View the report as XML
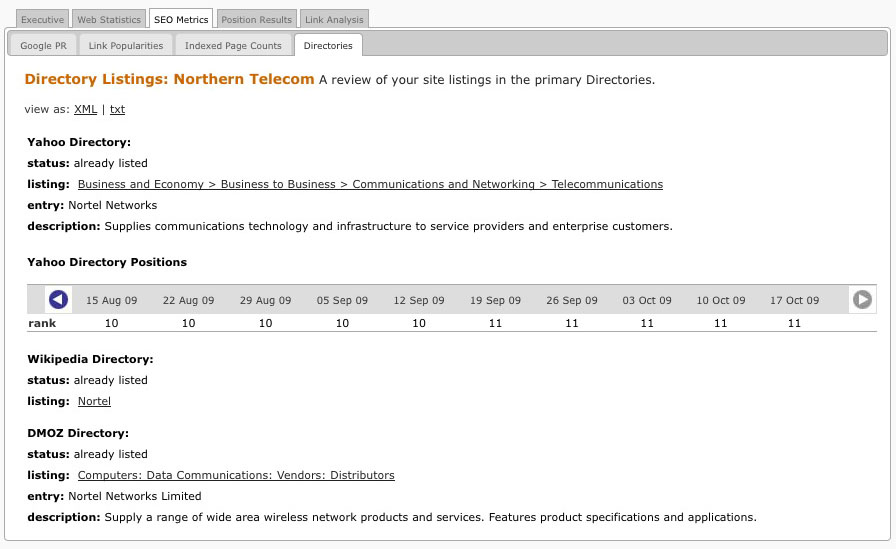 click(x=85, y=109)
